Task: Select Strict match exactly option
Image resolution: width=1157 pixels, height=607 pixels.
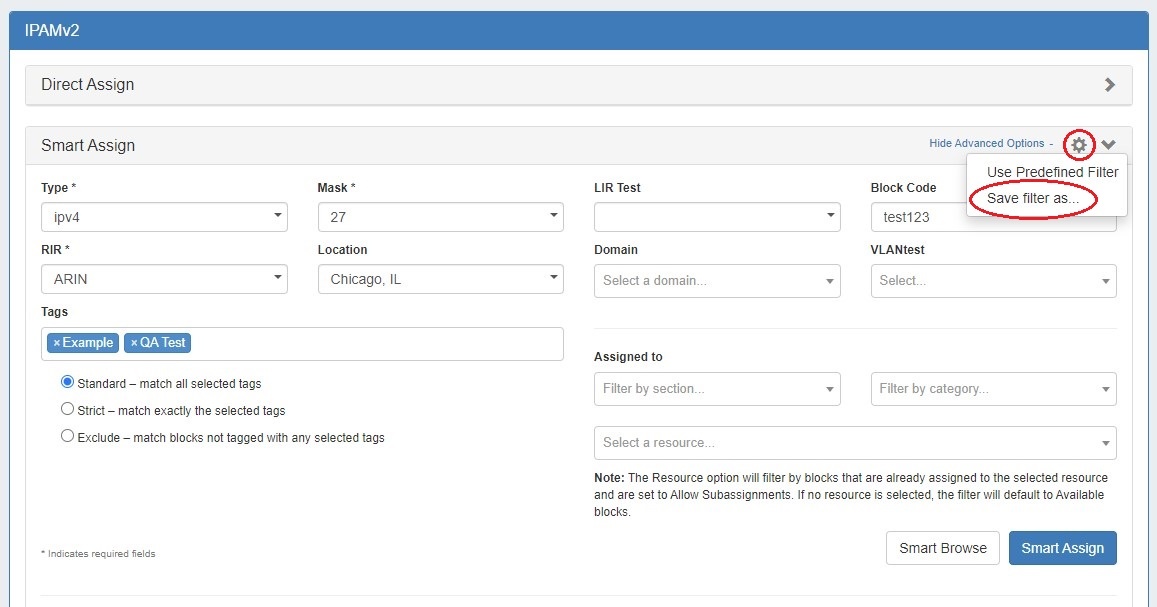Action: [68, 409]
